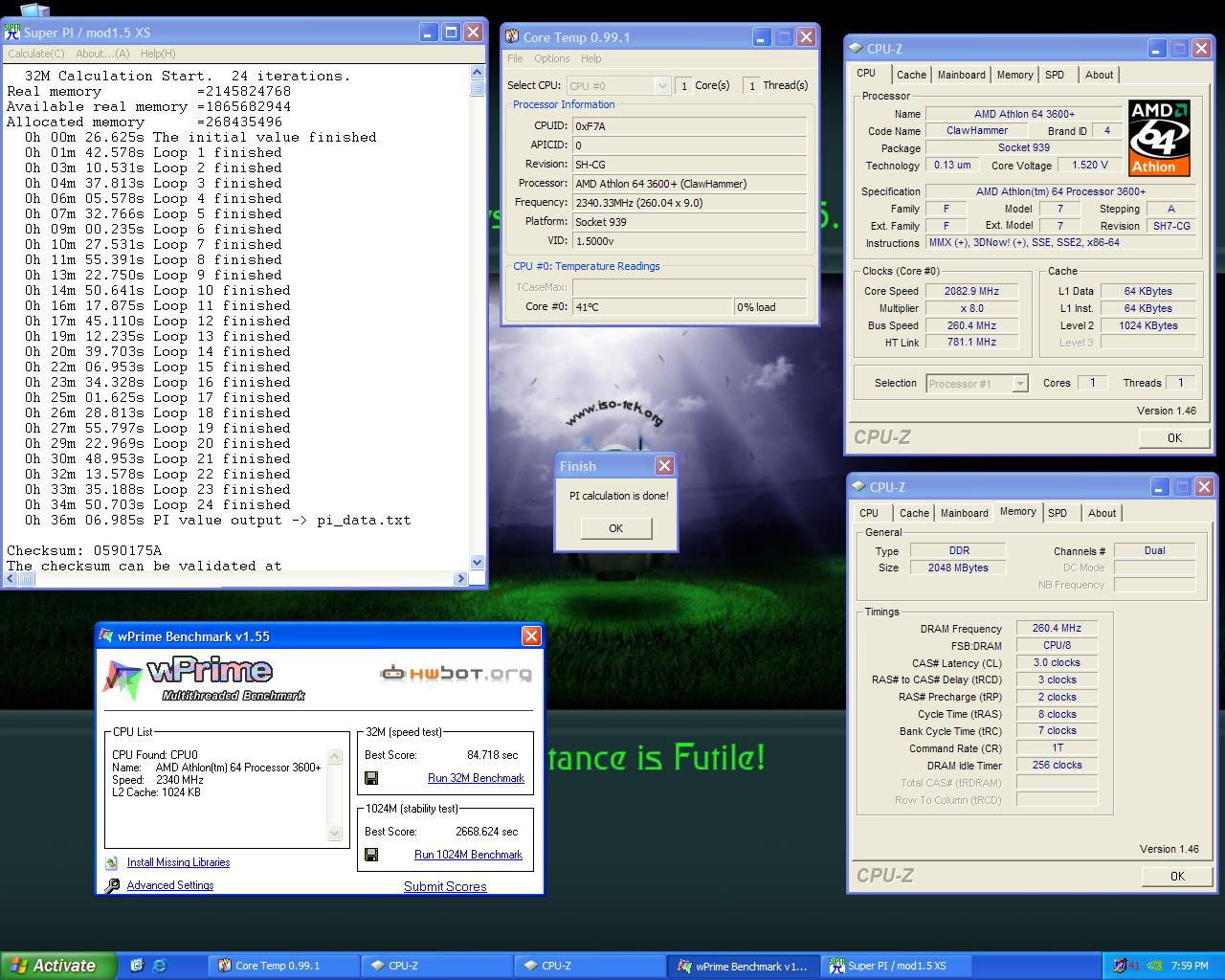The image size is (1225, 980).
Task: Click the AMD 64 Athlon logo in CPU-Z
Action: tap(1158, 139)
